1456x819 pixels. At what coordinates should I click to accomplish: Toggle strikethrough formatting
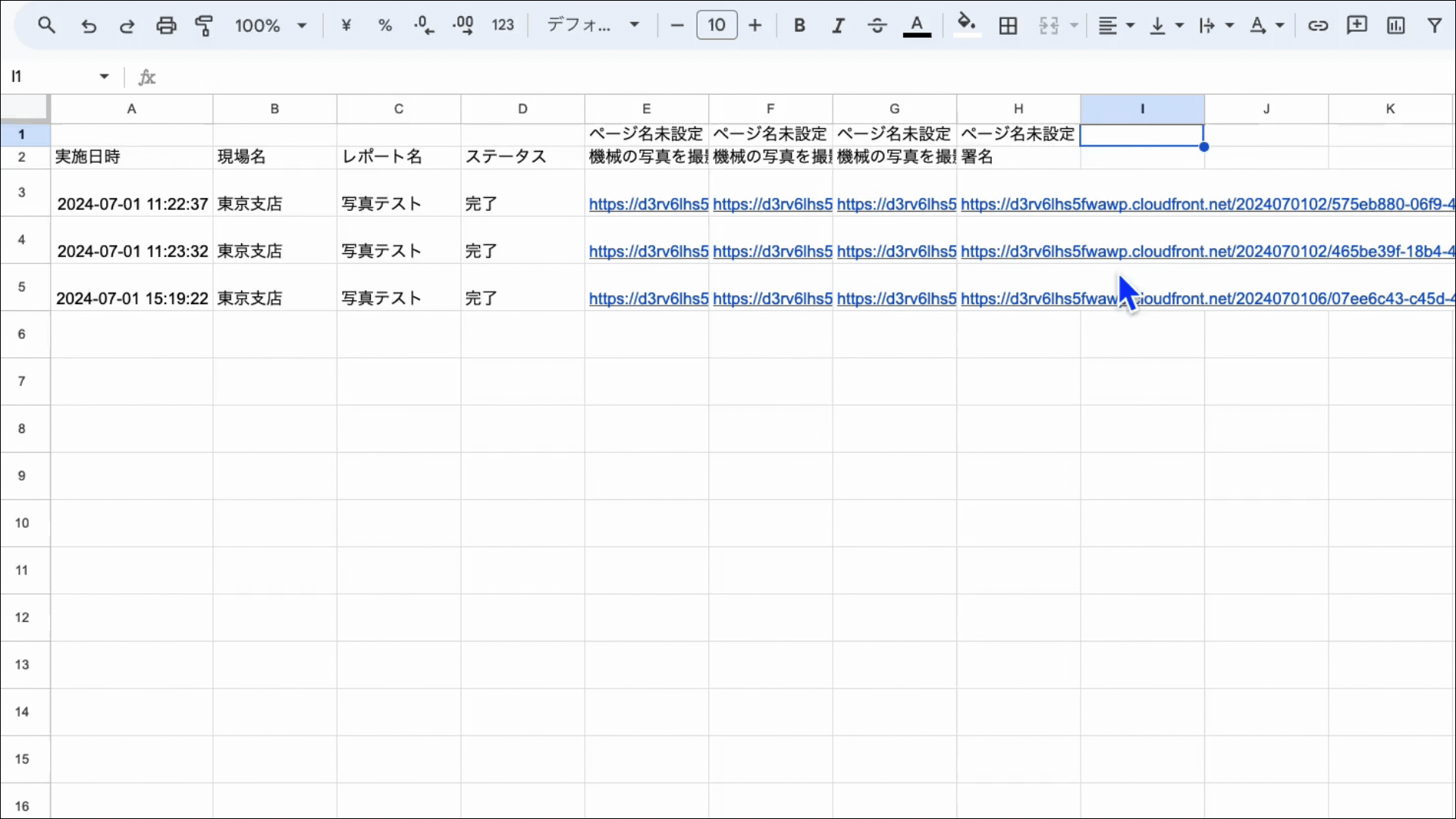[x=877, y=26]
